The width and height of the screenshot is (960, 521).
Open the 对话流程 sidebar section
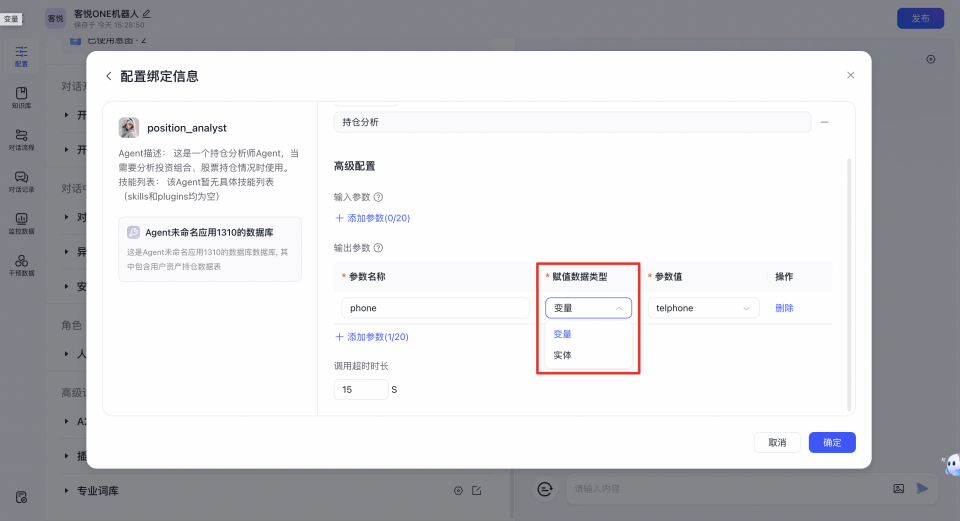coord(21,140)
